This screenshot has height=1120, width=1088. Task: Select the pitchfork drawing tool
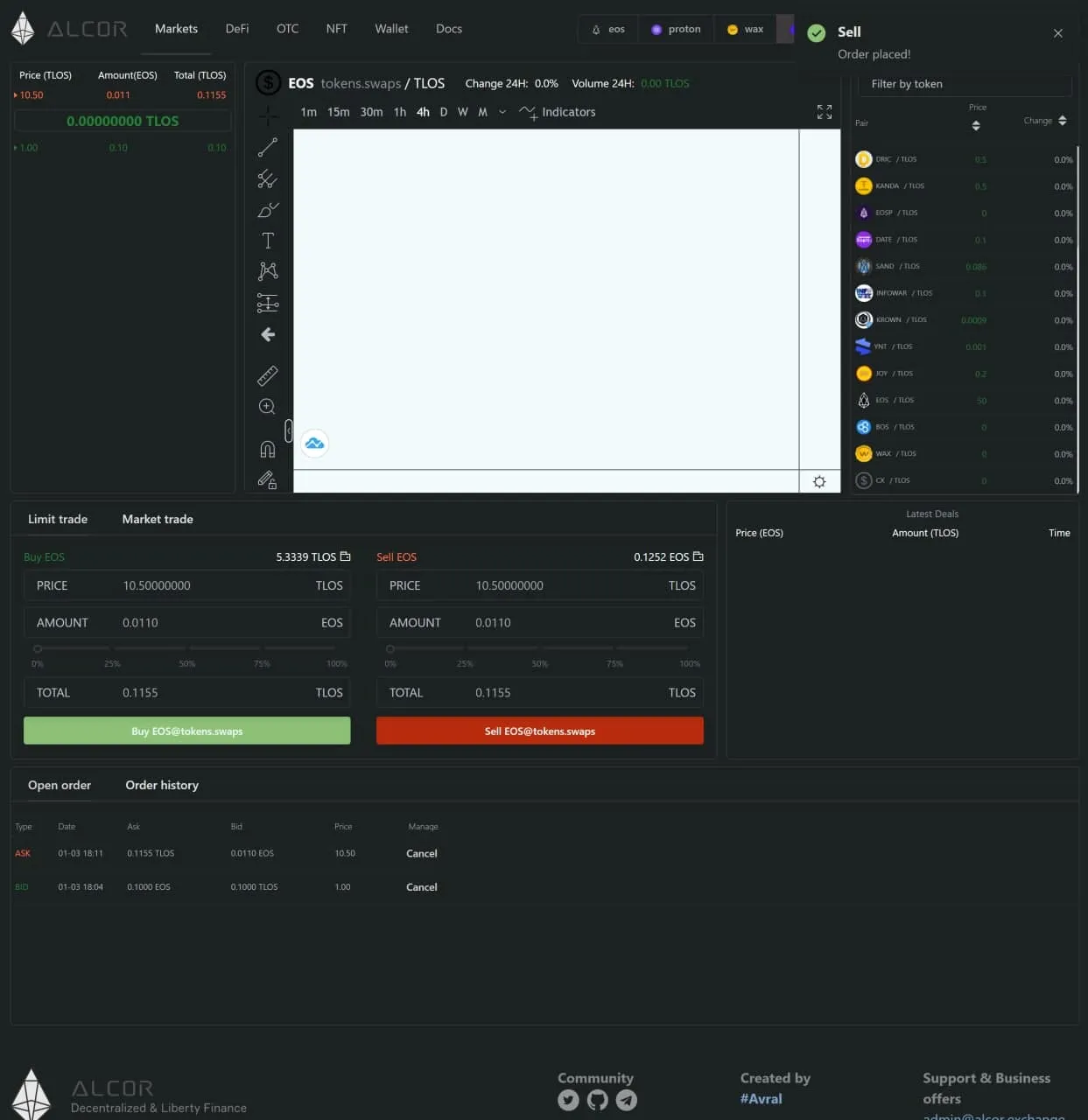pos(268,178)
